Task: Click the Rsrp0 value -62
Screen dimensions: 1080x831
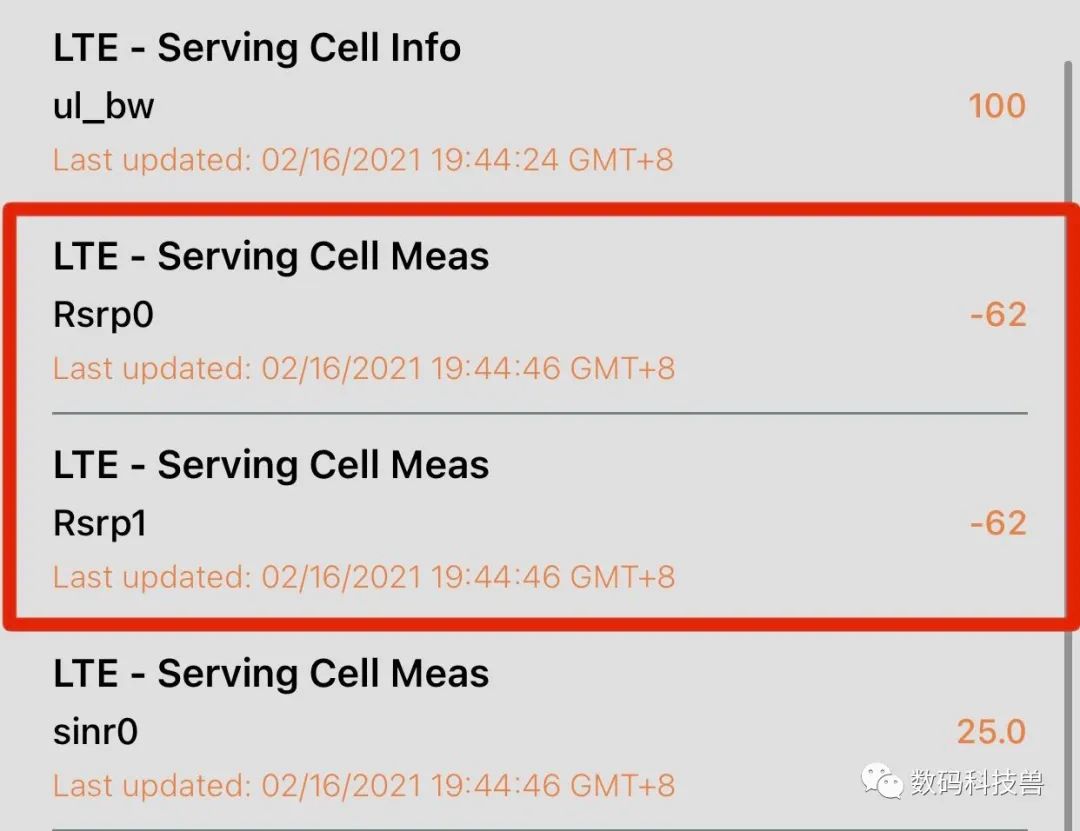Action: click(x=999, y=315)
